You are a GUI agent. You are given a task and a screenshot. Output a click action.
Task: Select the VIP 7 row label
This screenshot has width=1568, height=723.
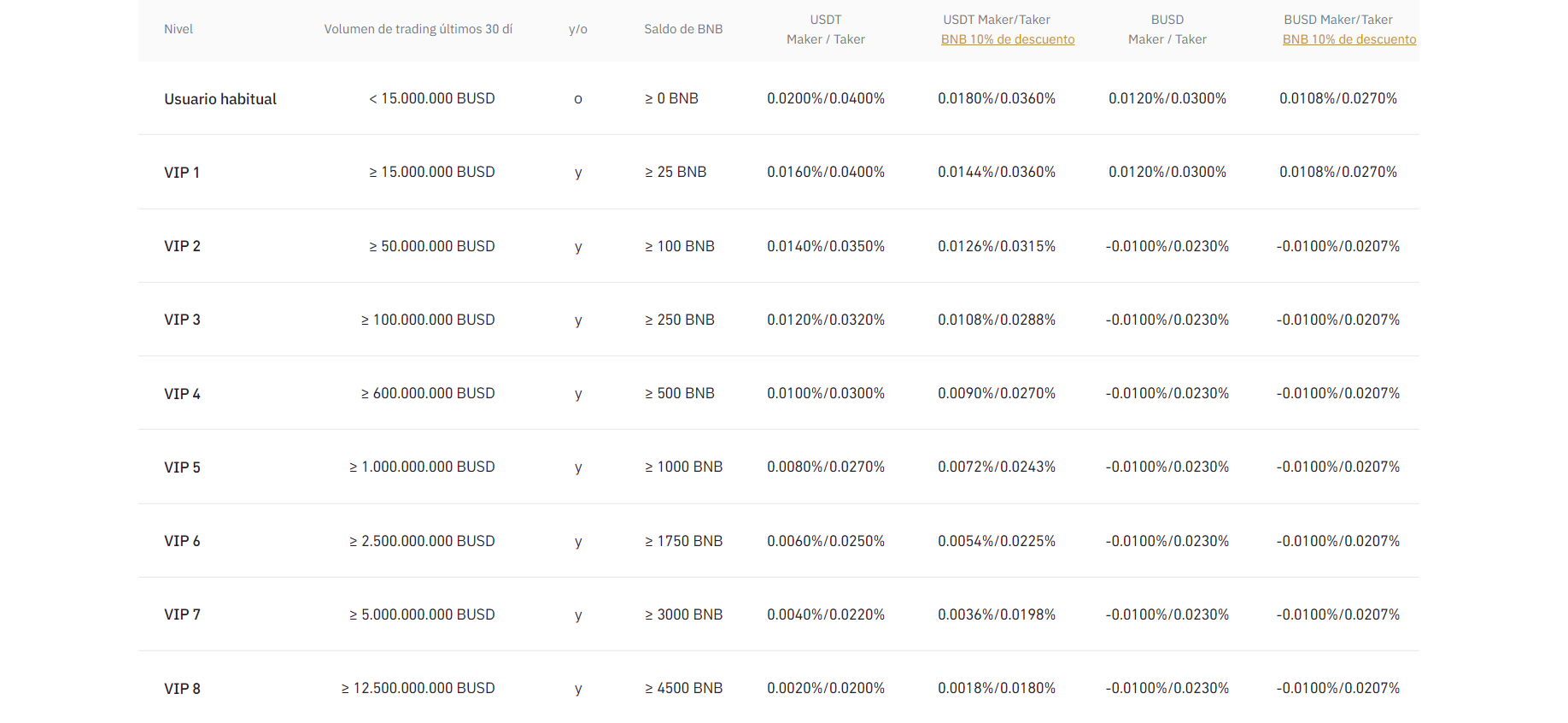tap(183, 614)
